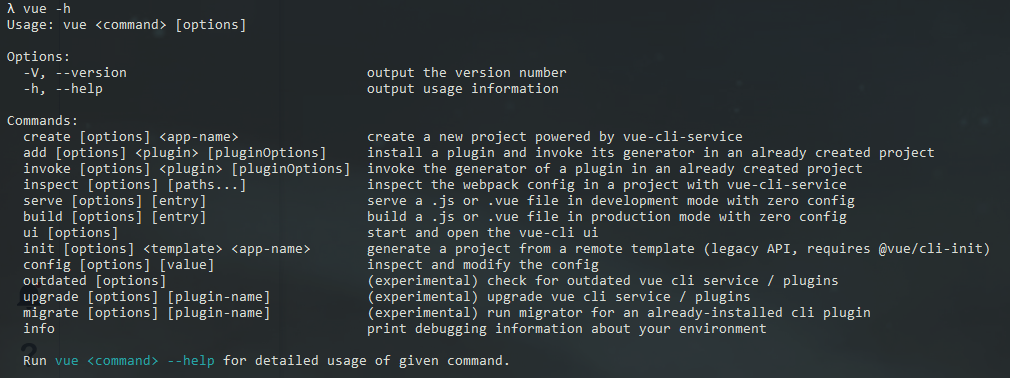
Task: Click the 'info' command text
Action: tap(39, 329)
